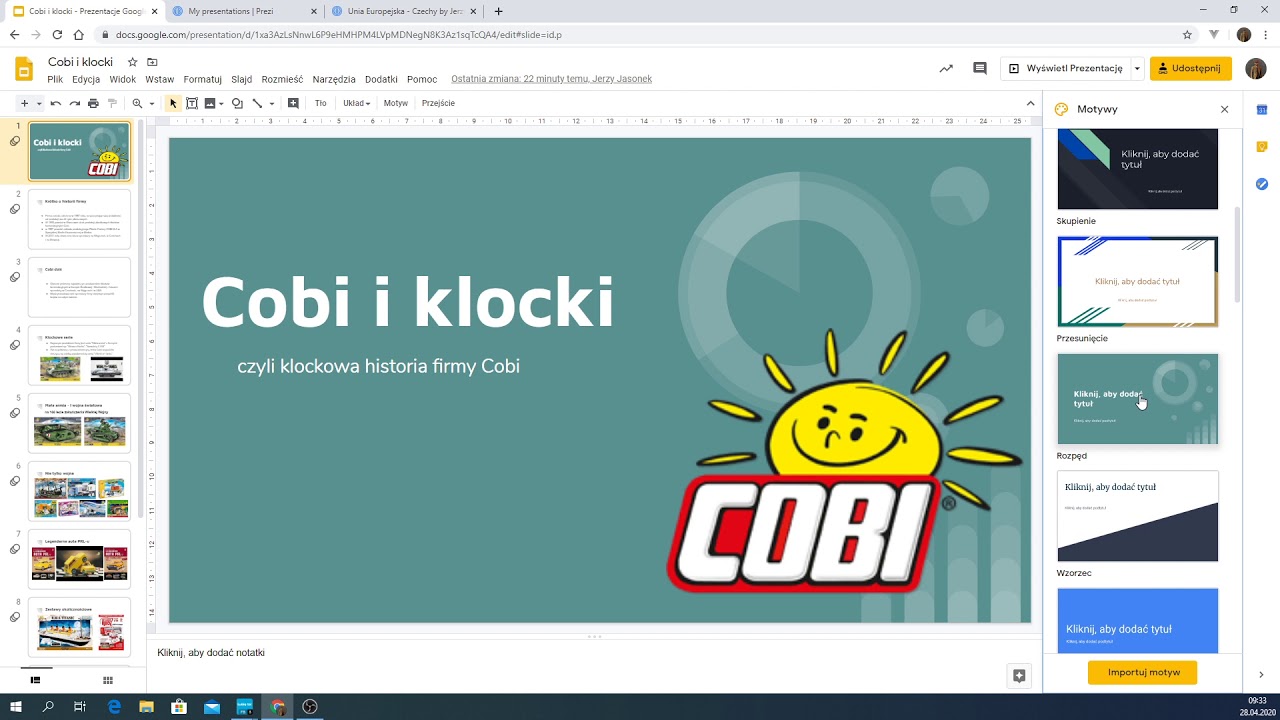Click the zoom magnifier tool
Screen dimensions: 1280x720
[x=137, y=103]
